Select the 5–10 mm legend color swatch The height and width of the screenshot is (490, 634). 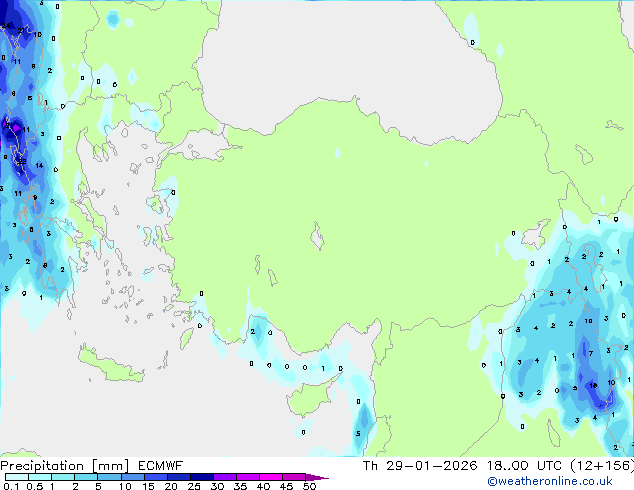pyautogui.click(x=109, y=477)
